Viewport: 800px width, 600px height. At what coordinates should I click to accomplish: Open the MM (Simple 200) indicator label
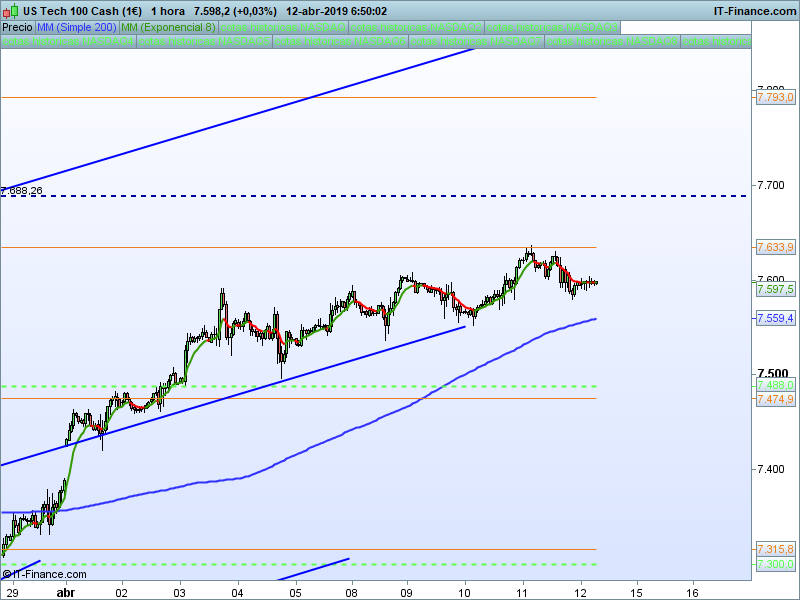[77, 27]
